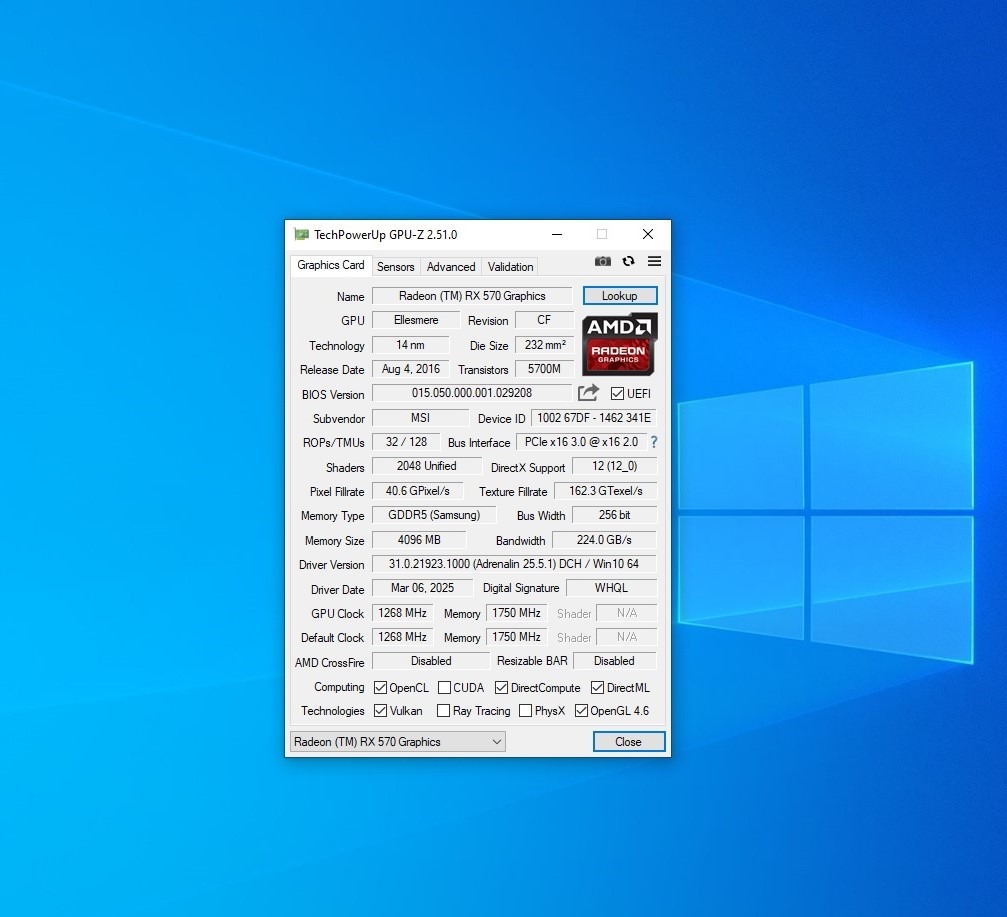
Task: Click the Driver Version field
Action: click(x=514, y=564)
